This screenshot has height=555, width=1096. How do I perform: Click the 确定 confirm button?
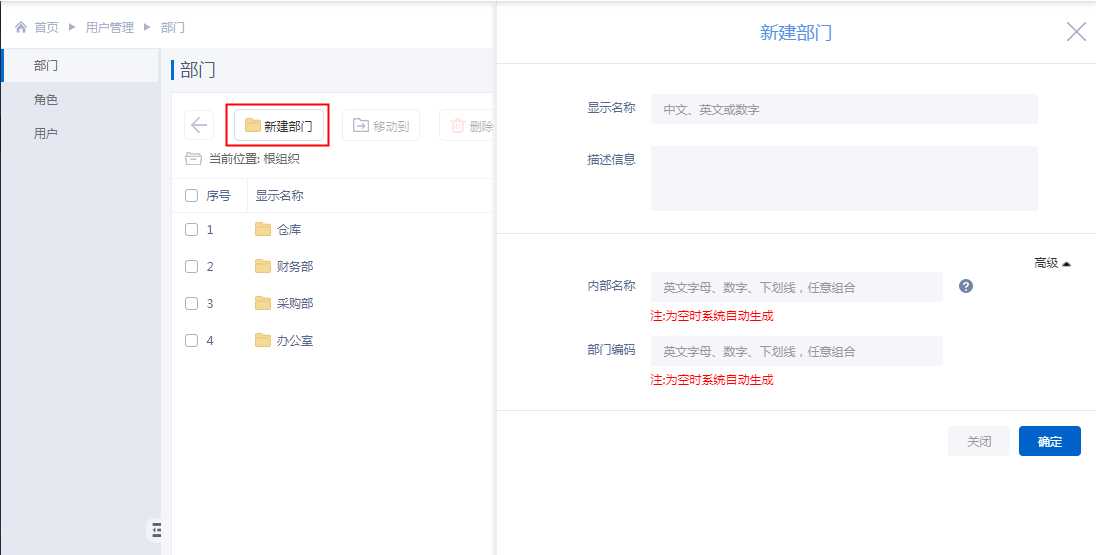[1049, 441]
